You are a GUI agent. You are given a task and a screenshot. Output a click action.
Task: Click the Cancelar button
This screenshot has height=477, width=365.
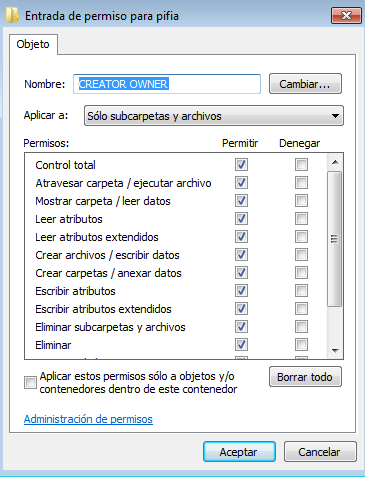tap(320, 452)
